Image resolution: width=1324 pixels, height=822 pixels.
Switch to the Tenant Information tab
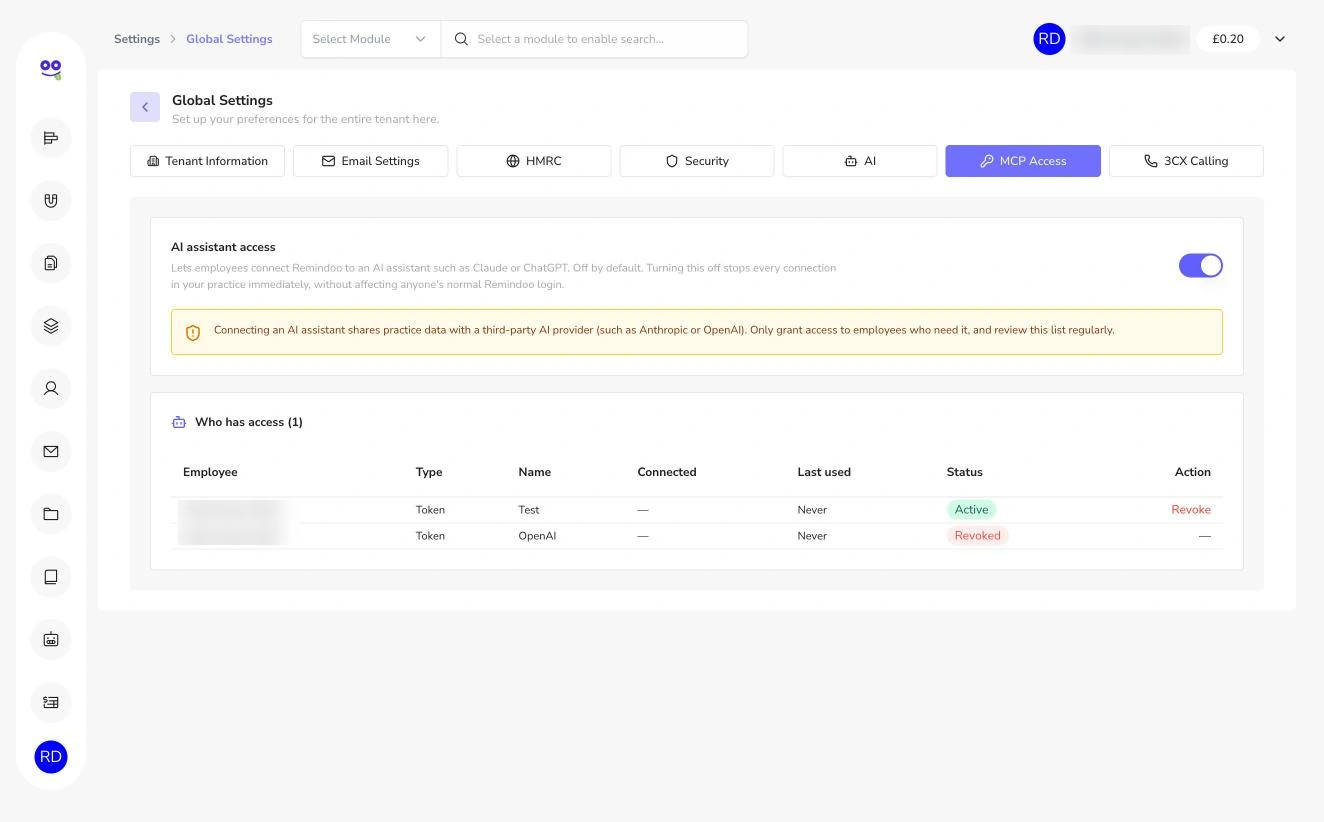pyautogui.click(x=207, y=161)
